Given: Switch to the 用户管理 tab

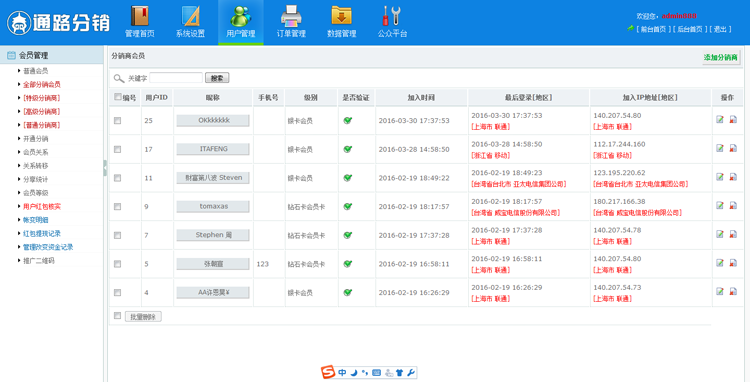Looking at the screenshot, I should coord(241,22).
